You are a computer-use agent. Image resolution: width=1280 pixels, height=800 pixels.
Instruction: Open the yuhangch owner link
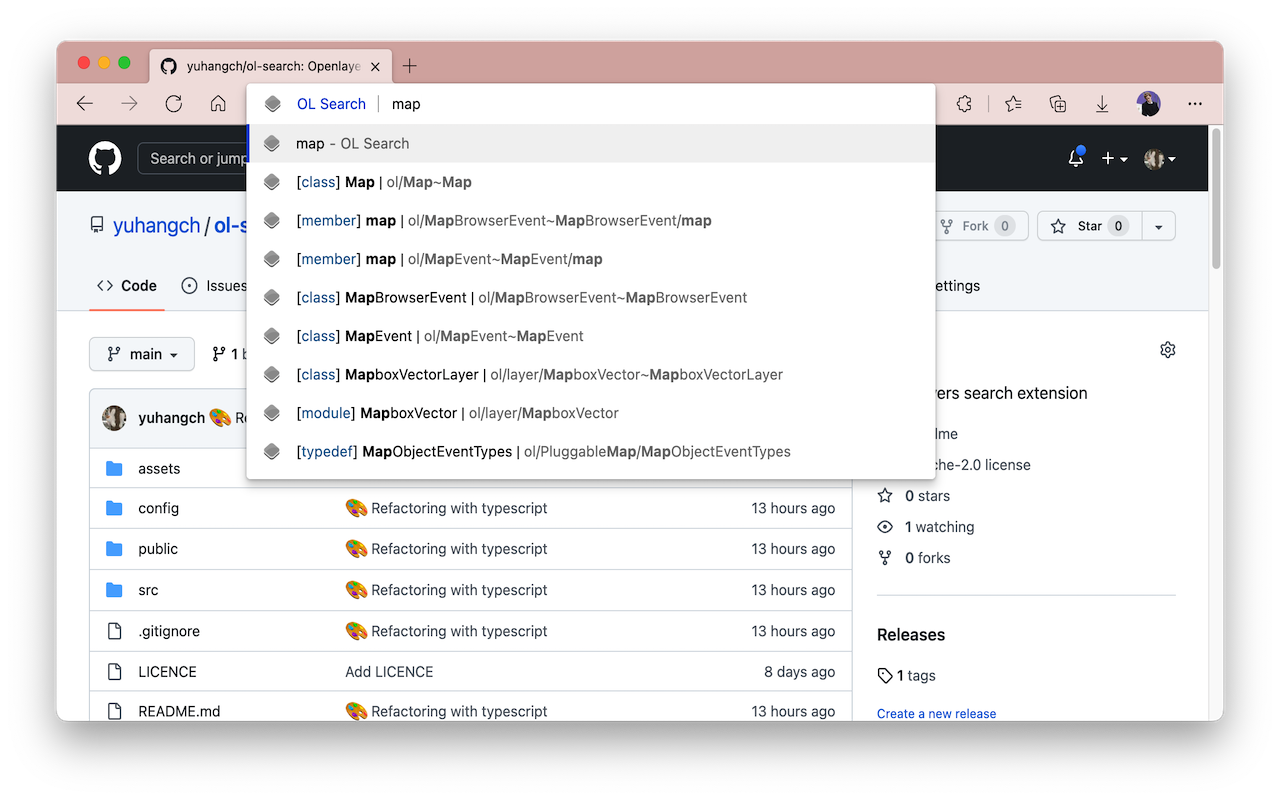157,226
